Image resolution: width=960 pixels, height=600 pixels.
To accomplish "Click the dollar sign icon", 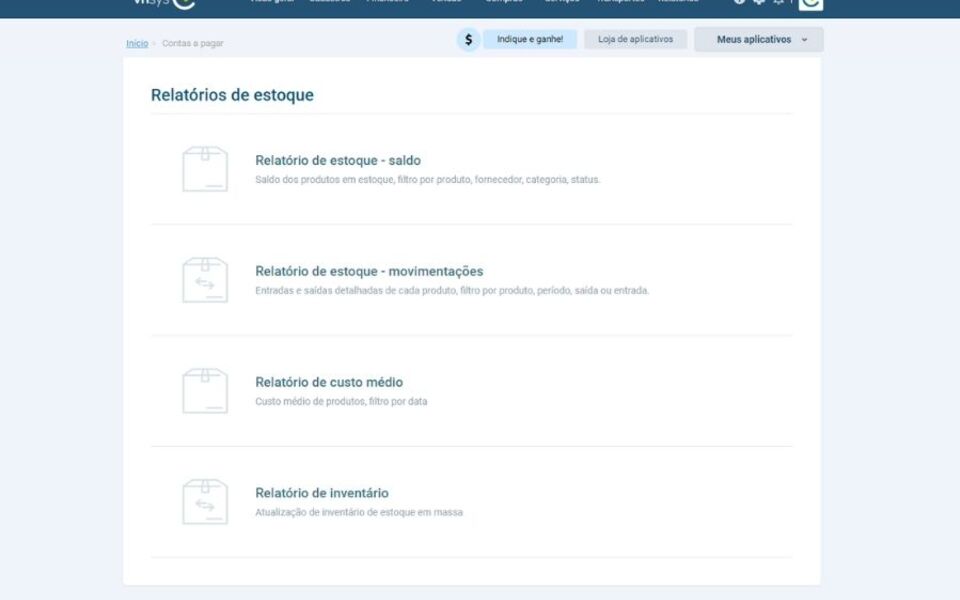I will pyautogui.click(x=468, y=40).
